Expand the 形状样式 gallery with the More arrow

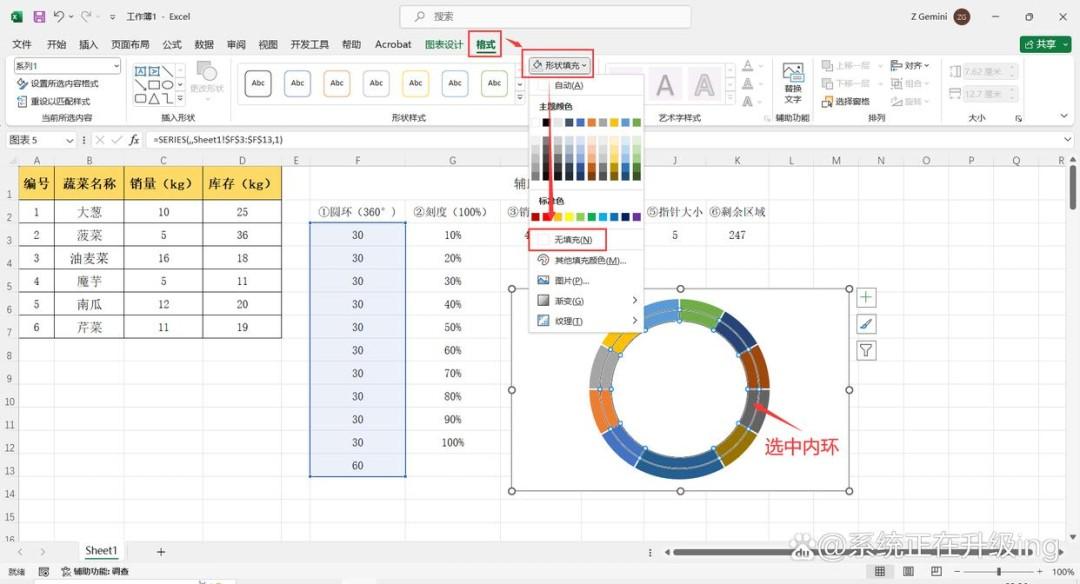pyautogui.click(x=520, y=97)
